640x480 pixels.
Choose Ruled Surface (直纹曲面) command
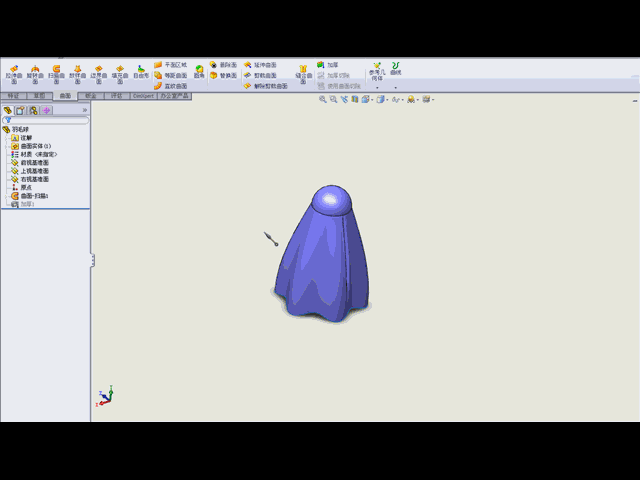coord(171,86)
